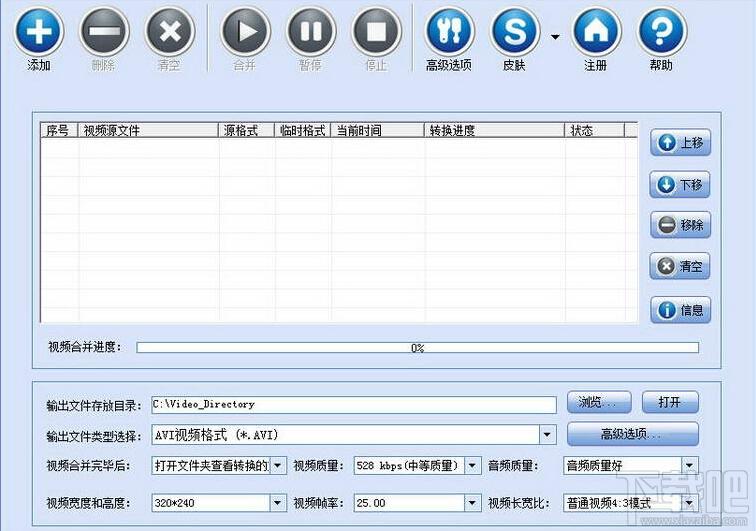Click the 移除 (Remove) side button
Viewport: 756px width, 531px height.
(x=680, y=225)
